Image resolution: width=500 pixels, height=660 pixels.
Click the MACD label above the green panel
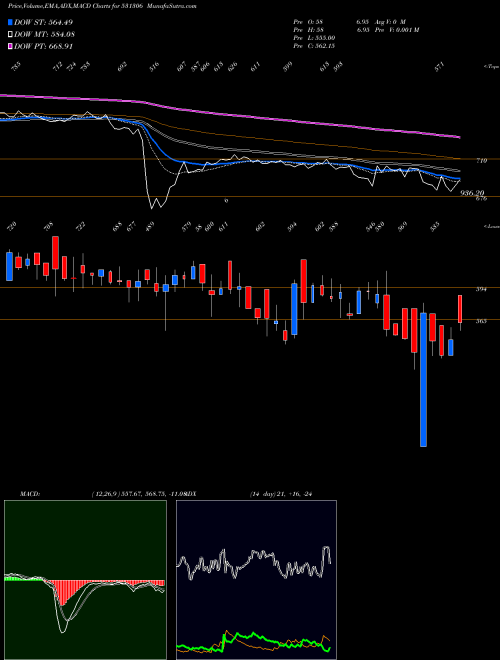[x=30, y=494]
